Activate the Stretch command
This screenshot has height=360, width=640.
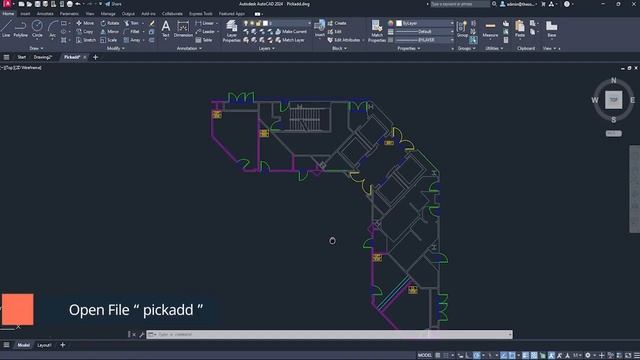[86, 40]
